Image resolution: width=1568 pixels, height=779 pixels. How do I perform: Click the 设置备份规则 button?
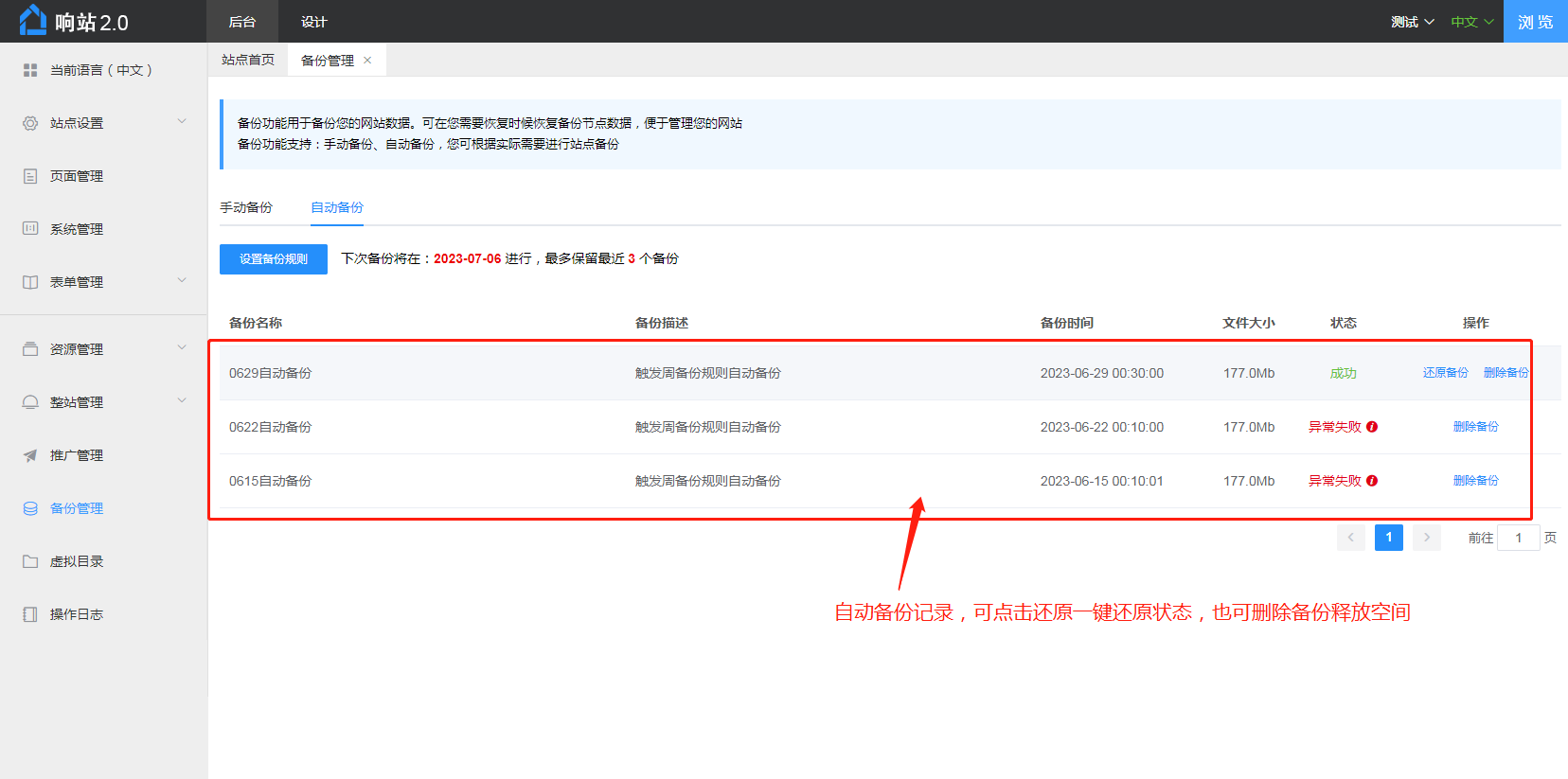point(274,259)
